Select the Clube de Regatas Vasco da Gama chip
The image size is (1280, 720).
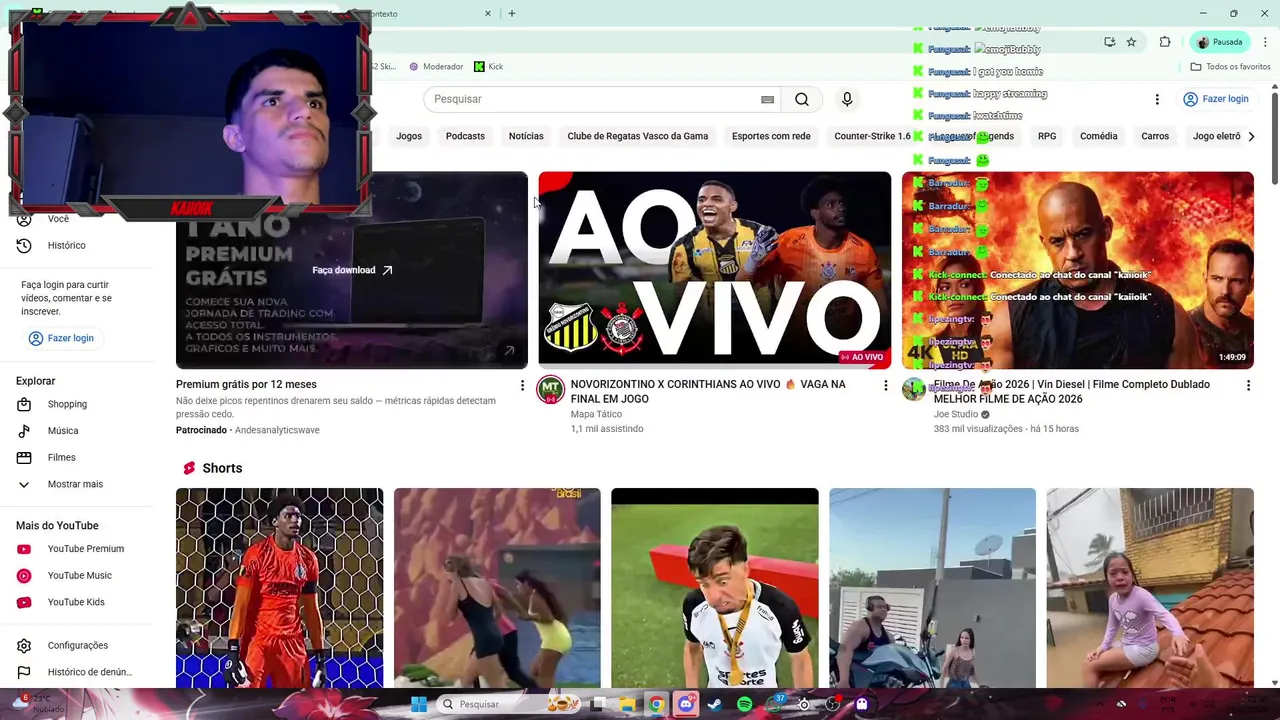pos(638,136)
